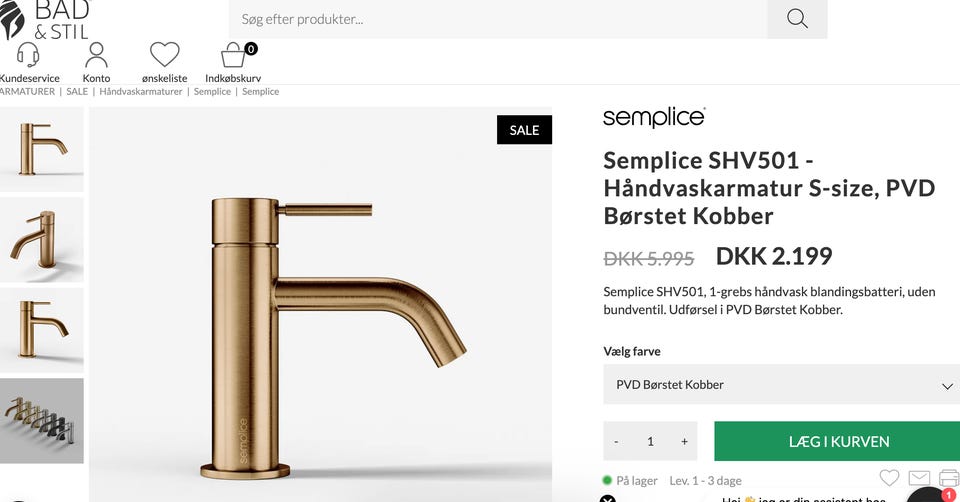Viewport: 960px width, 502px height.
Task: Expand the Vælg farve dropdown
Action: [x=781, y=385]
